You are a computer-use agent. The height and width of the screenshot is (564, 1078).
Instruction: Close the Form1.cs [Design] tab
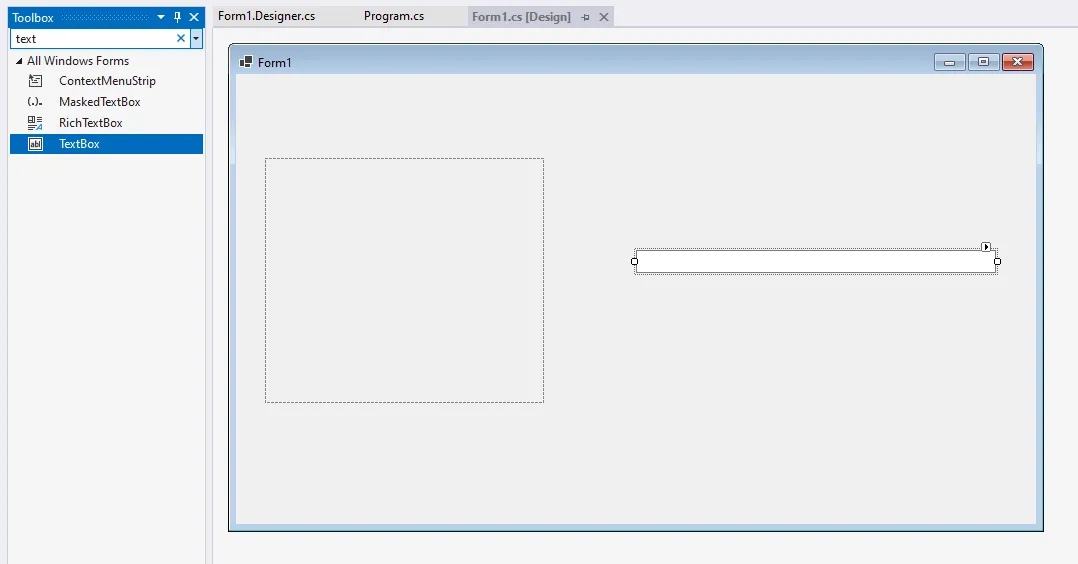603,17
